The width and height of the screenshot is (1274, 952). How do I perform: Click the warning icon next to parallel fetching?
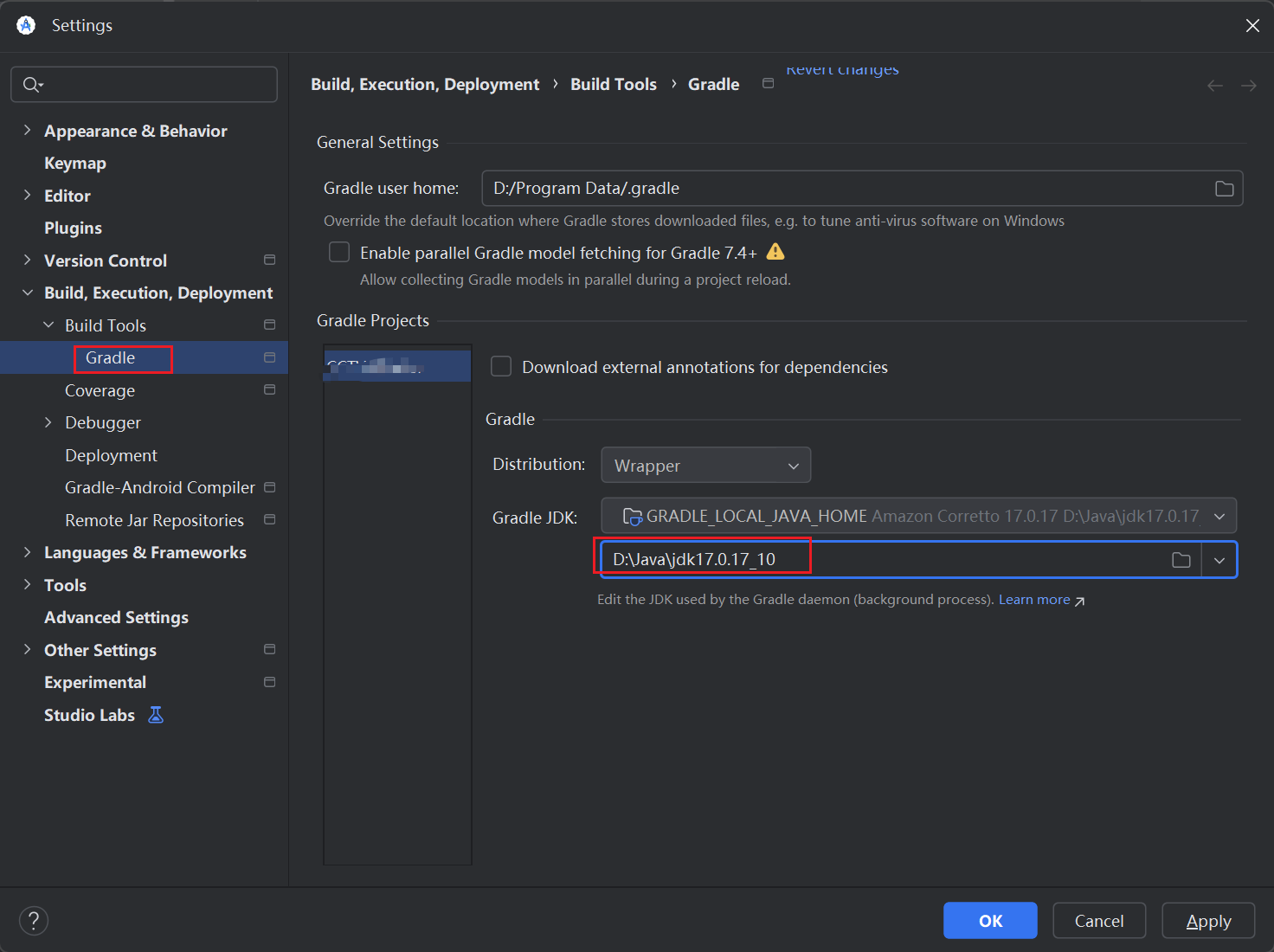point(775,252)
